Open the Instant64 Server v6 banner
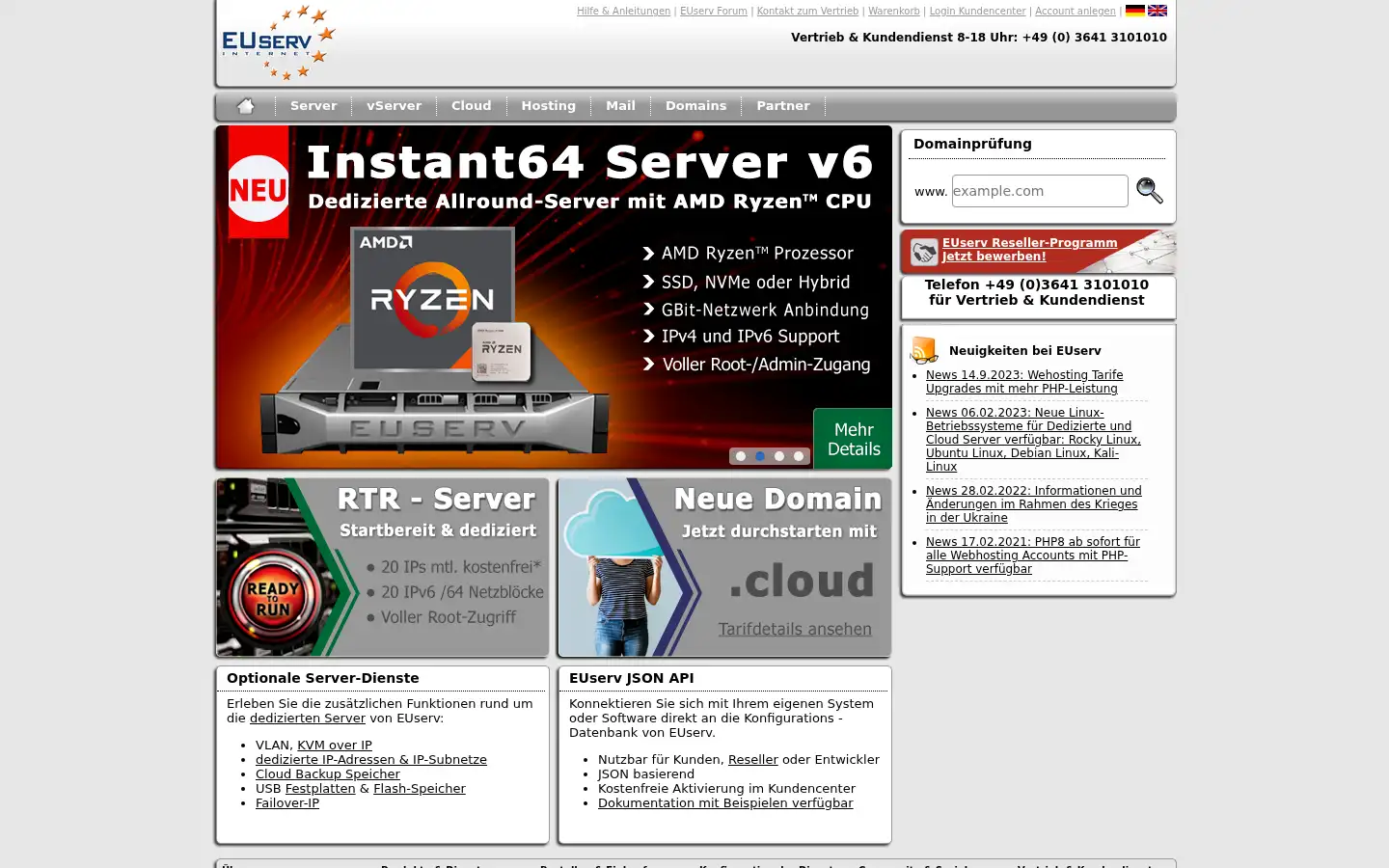This screenshot has width=1389, height=868. click(x=554, y=297)
